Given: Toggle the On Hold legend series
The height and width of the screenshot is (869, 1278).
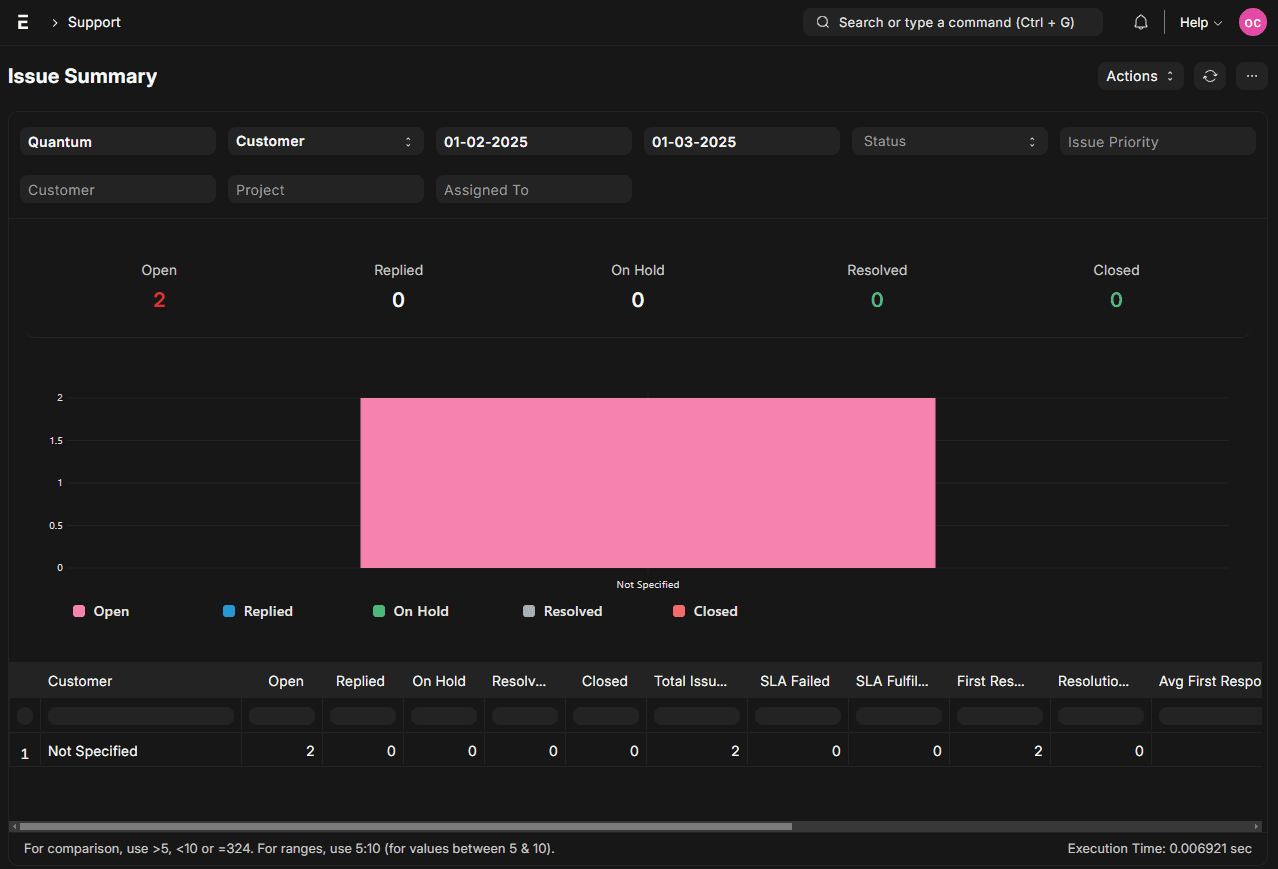Looking at the screenshot, I should point(411,611).
